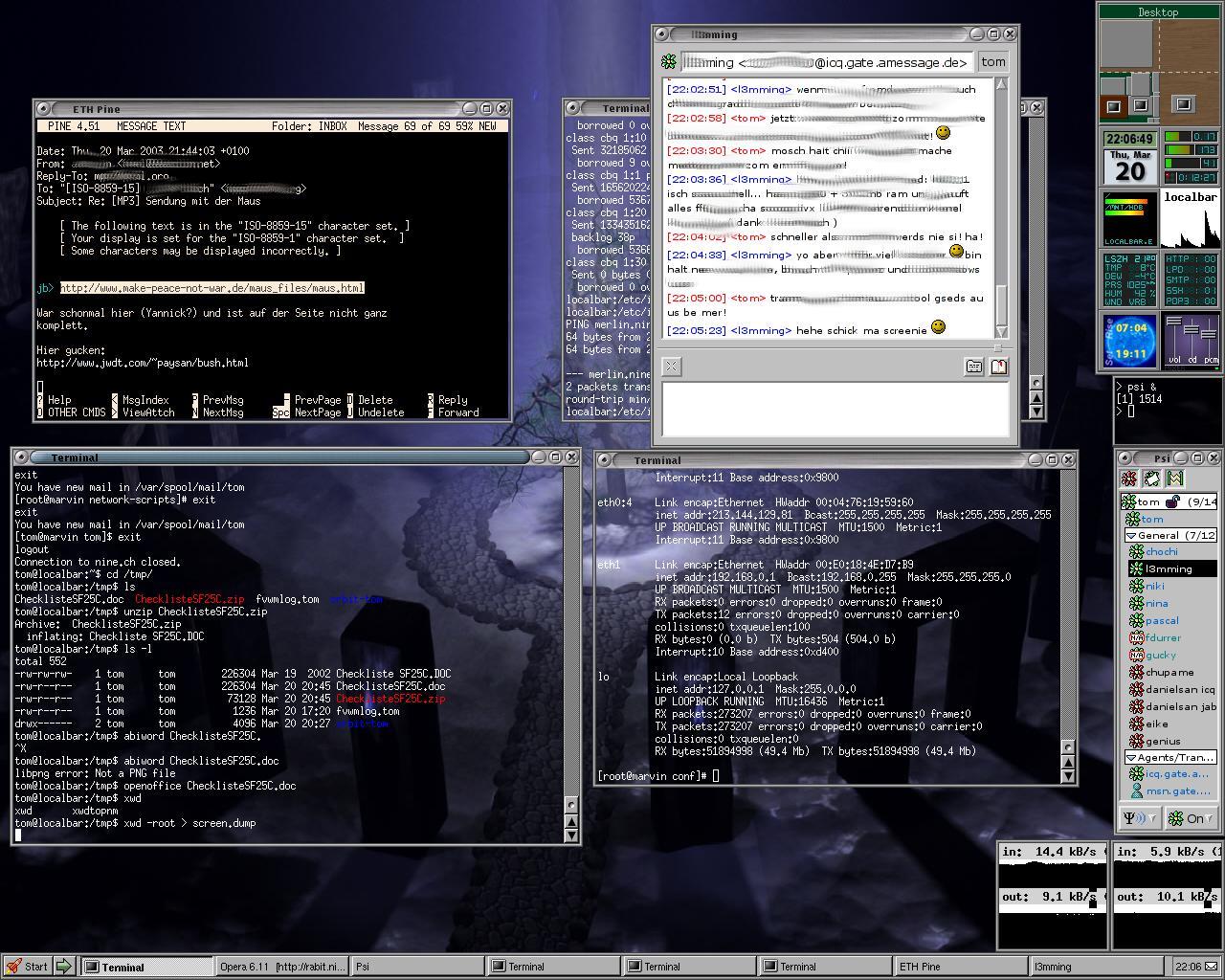Viewport: 1225px width, 980px height.
Task: Click the sunrise/sunset clock applet
Action: pyautogui.click(x=1129, y=342)
